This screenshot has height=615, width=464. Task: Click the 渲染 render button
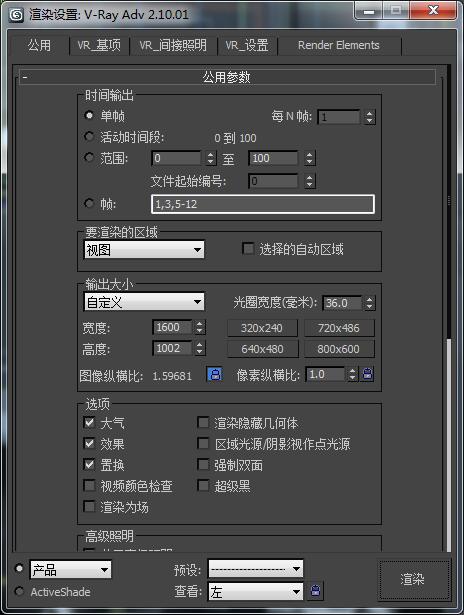tap(413, 579)
